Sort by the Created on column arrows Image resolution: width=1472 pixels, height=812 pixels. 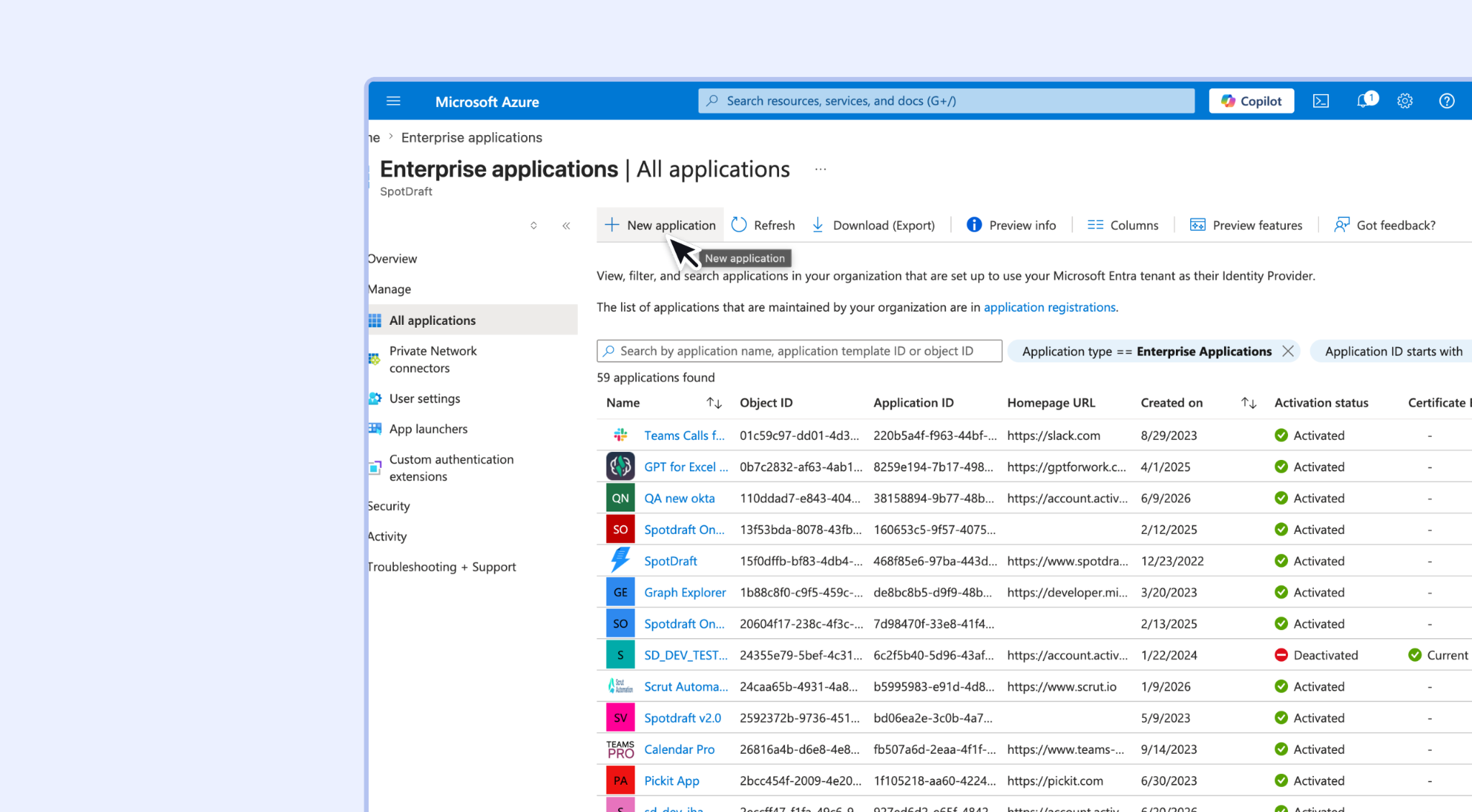point(1248,403)
